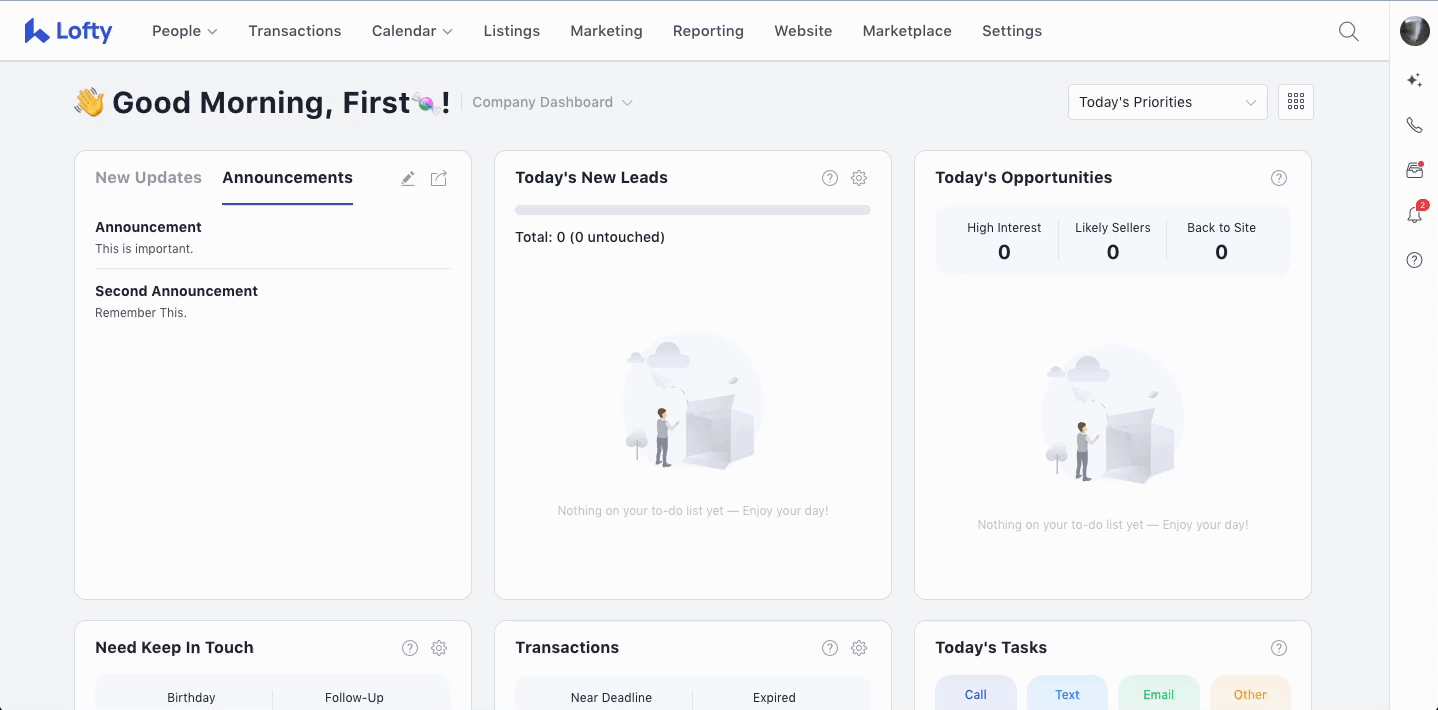
Task: Open the AI assistant sparkle icon
Action: 1414,80
